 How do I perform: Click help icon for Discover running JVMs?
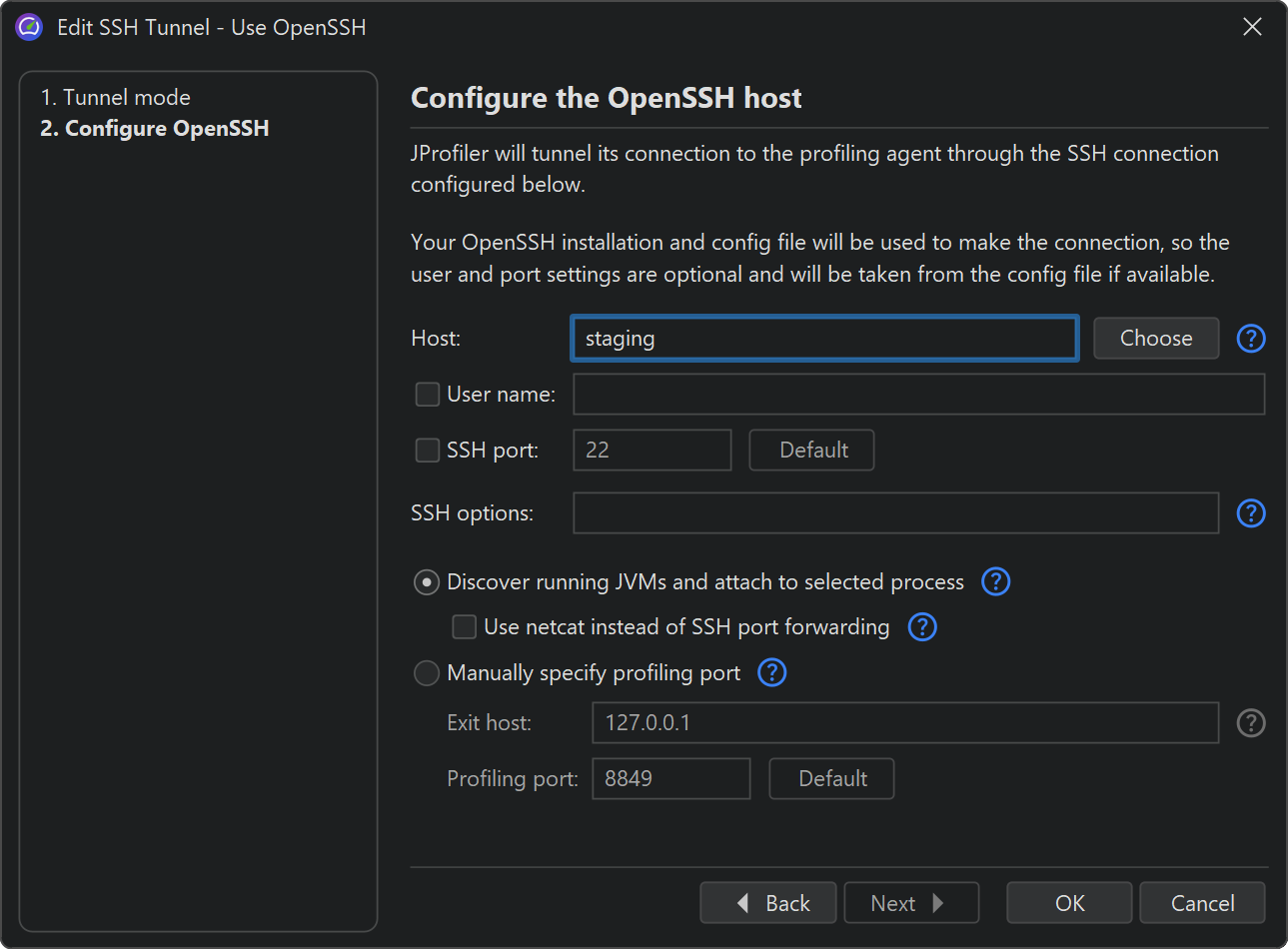[995, 582]
